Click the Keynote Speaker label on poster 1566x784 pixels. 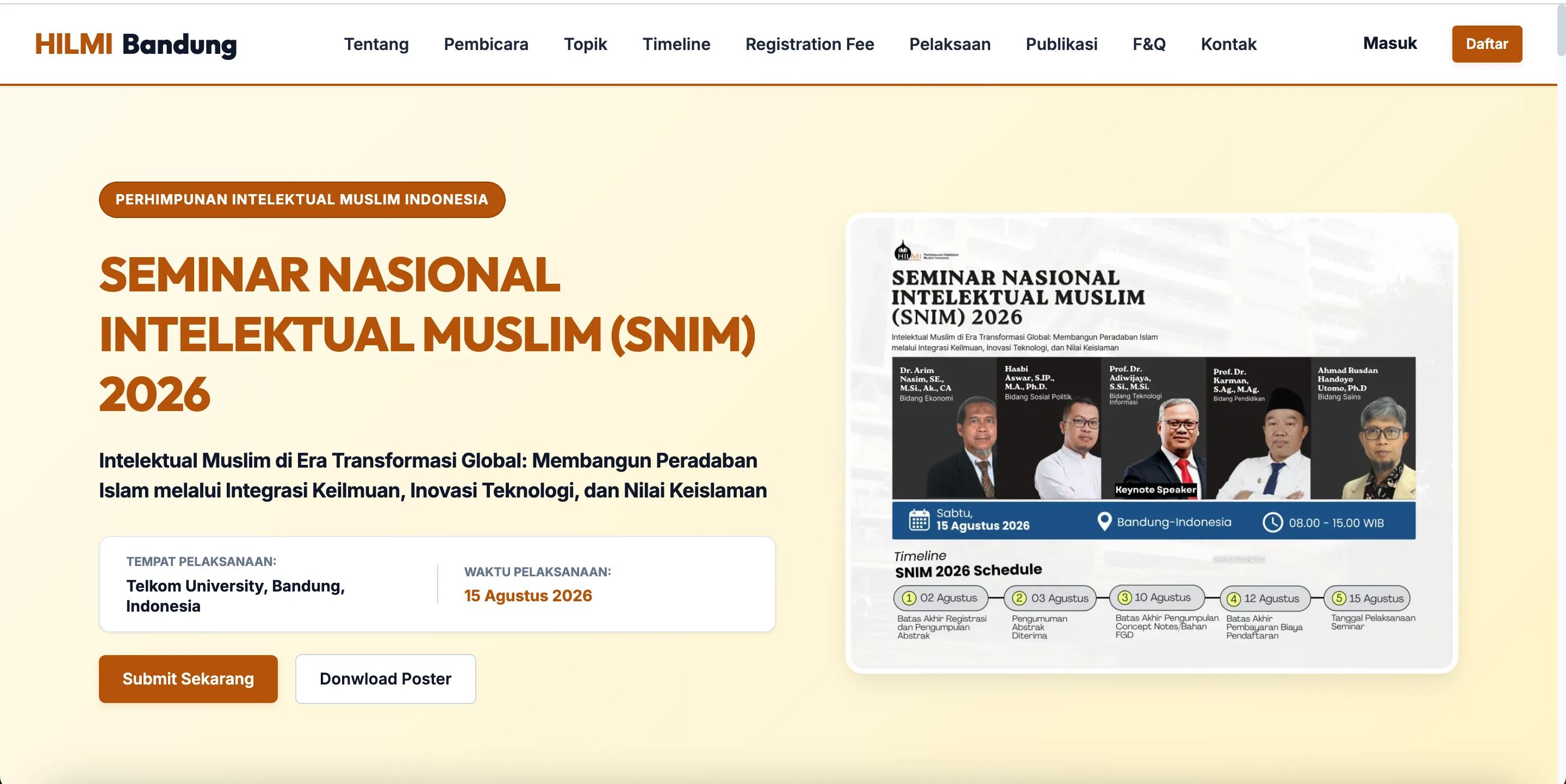[1155, 490]
